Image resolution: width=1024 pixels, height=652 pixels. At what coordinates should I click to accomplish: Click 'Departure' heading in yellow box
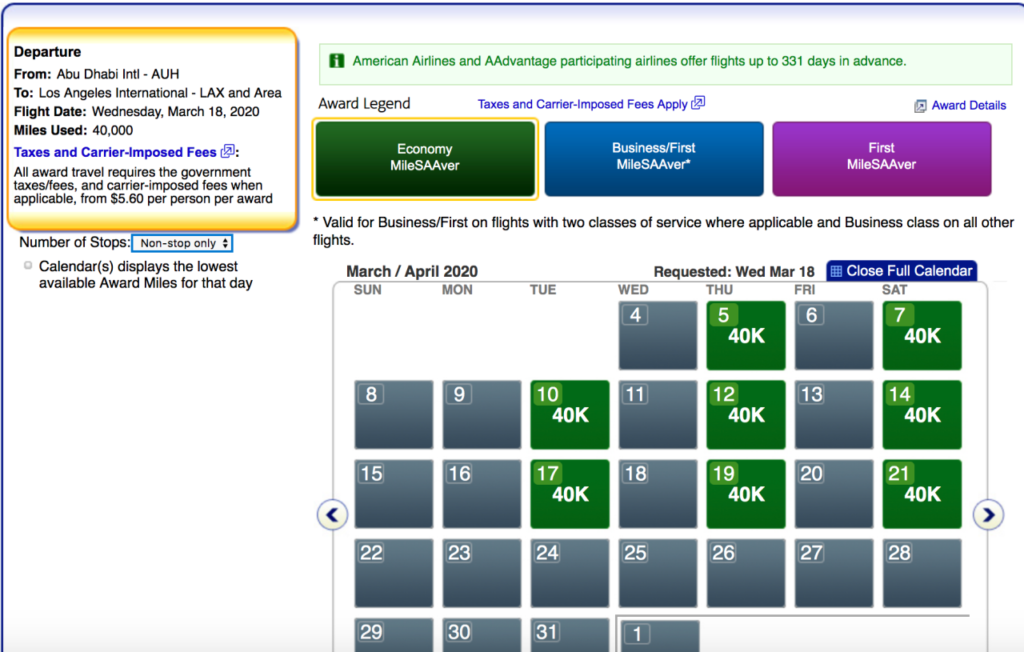coord(48,52)
